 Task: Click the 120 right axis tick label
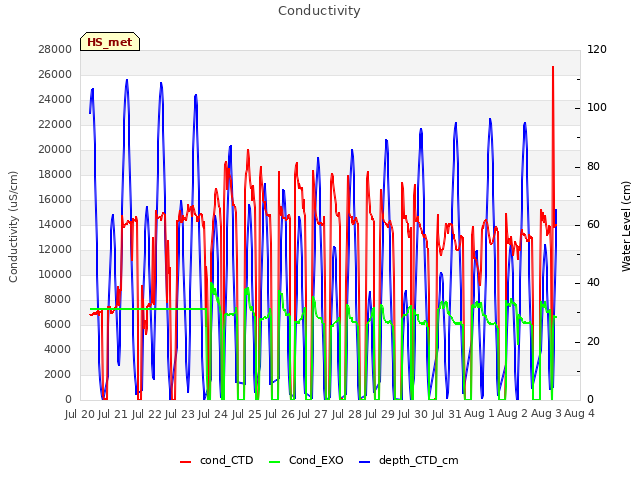click(597, 49)
